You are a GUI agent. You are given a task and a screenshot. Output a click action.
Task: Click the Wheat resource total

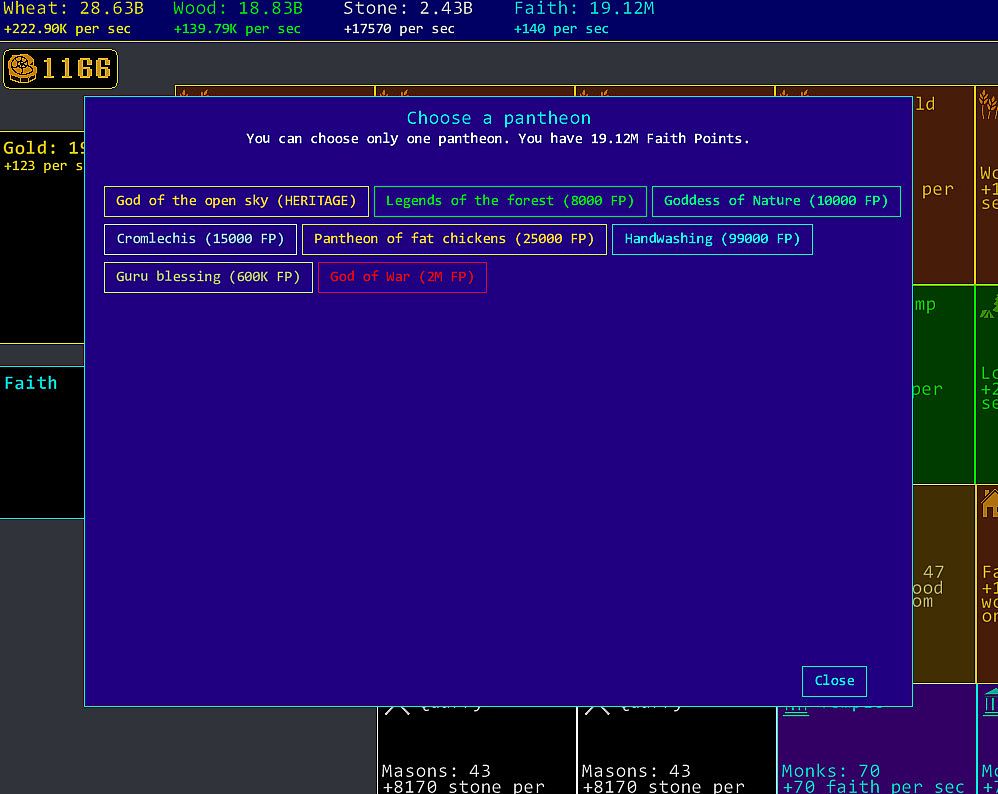pyautogui.click(x=74, y=8)
